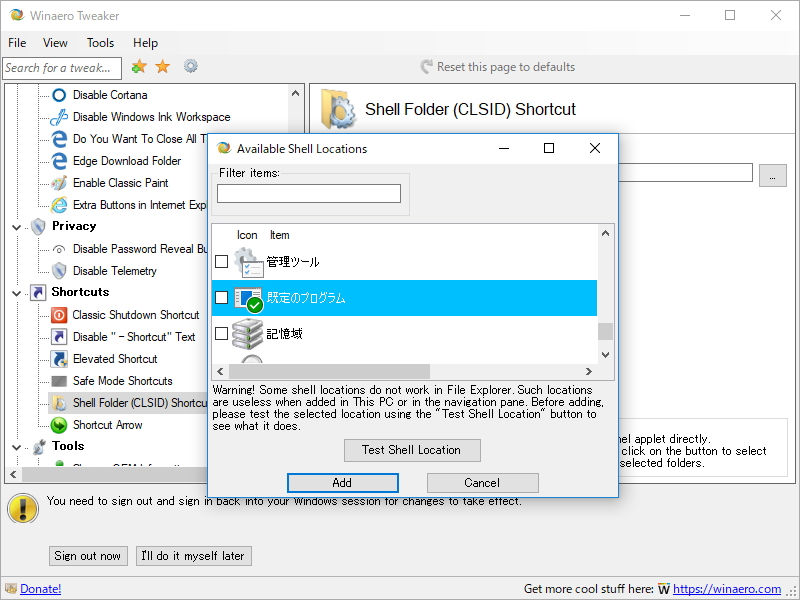Click the add-to-favorites star with plus icon

point(139,66)
